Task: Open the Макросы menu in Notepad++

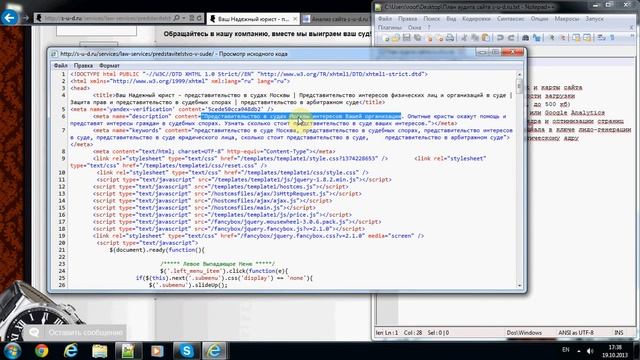Action: point(567,19)
